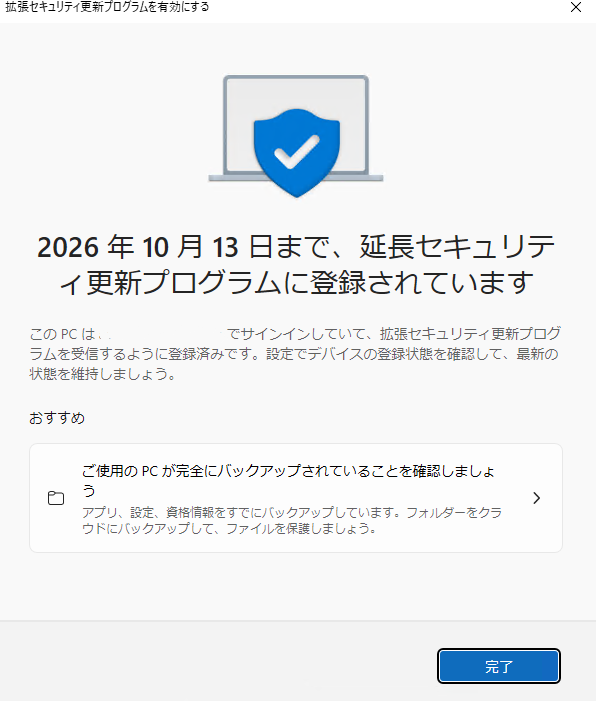
Task: Click the white checkmark inside the shield
Action: coord(296,152)
